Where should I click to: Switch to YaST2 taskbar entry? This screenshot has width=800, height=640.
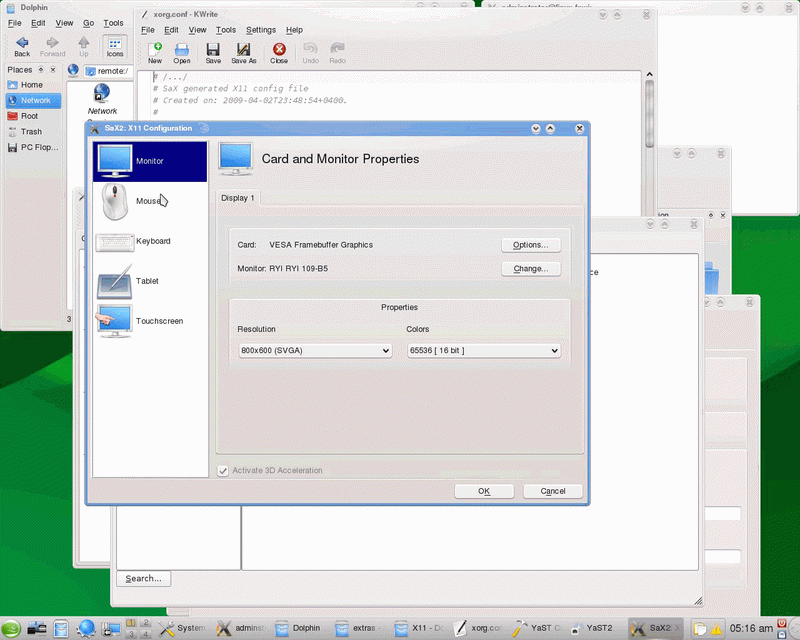[592, 628]
